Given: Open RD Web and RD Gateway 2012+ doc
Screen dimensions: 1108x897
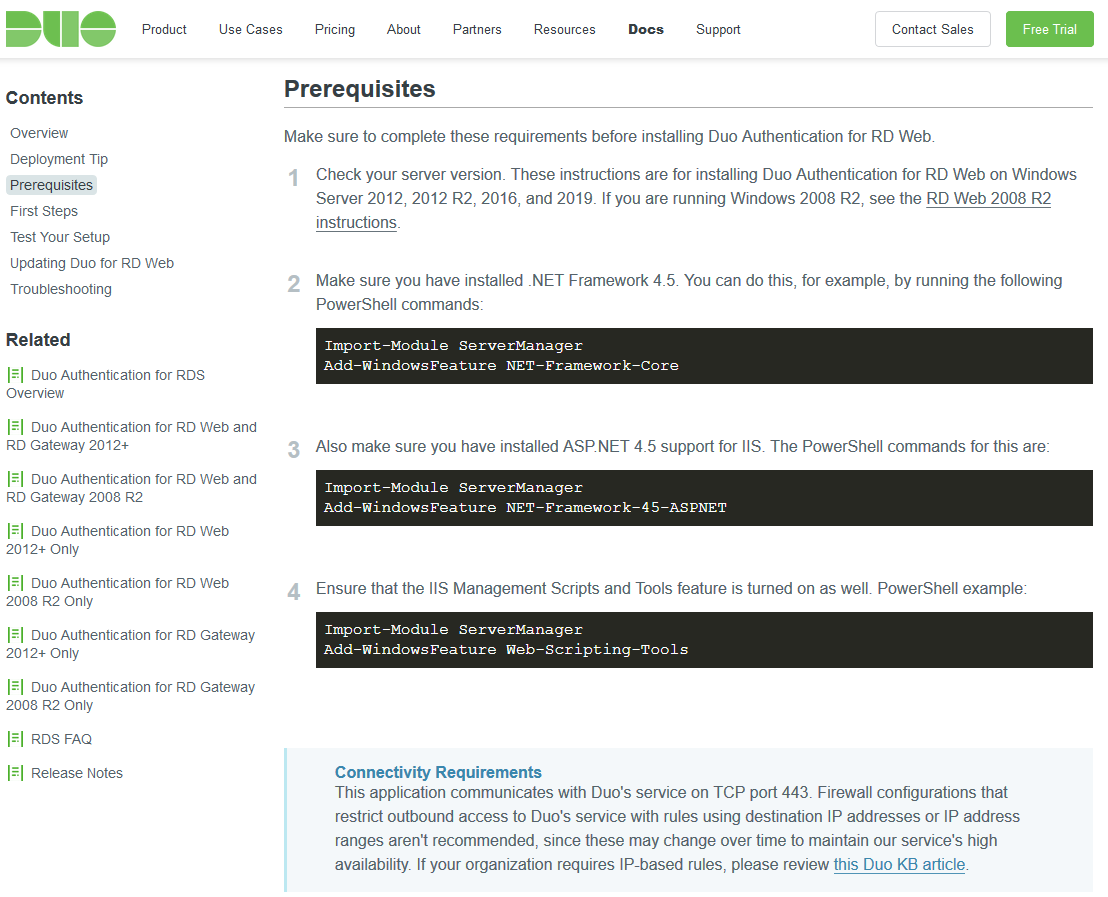Looking at the screenshot, I should 131,436.
